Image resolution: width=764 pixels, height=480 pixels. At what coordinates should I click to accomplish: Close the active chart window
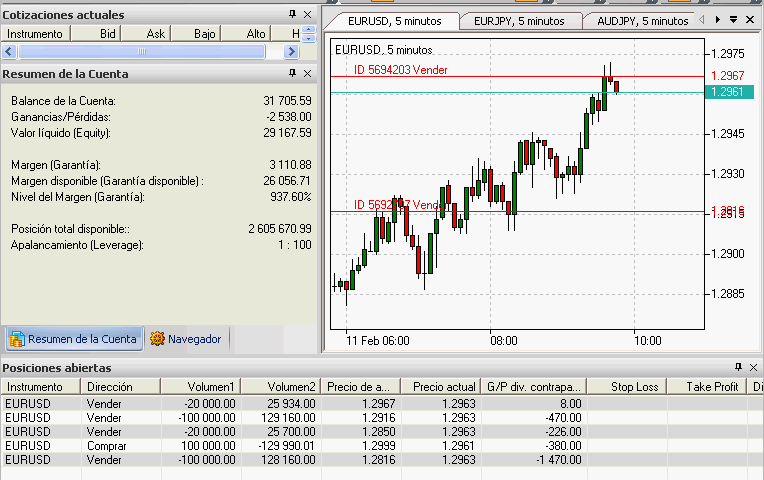coord(750,19)
